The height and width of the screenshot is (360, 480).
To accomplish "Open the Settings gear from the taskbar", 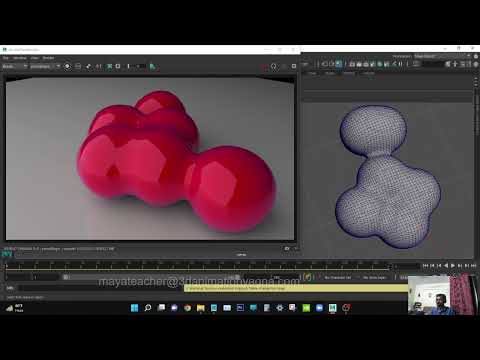I will (x=280, y=308).
